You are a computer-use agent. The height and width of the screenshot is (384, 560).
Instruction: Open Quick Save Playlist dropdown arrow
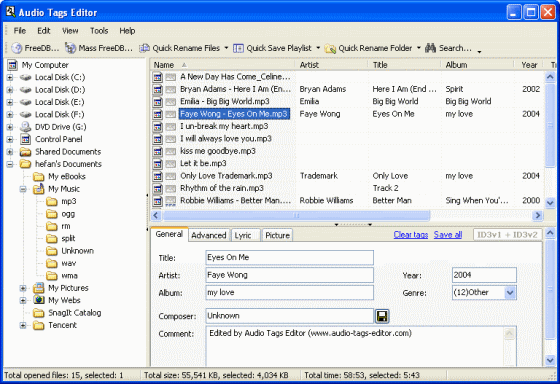point(318,48)
